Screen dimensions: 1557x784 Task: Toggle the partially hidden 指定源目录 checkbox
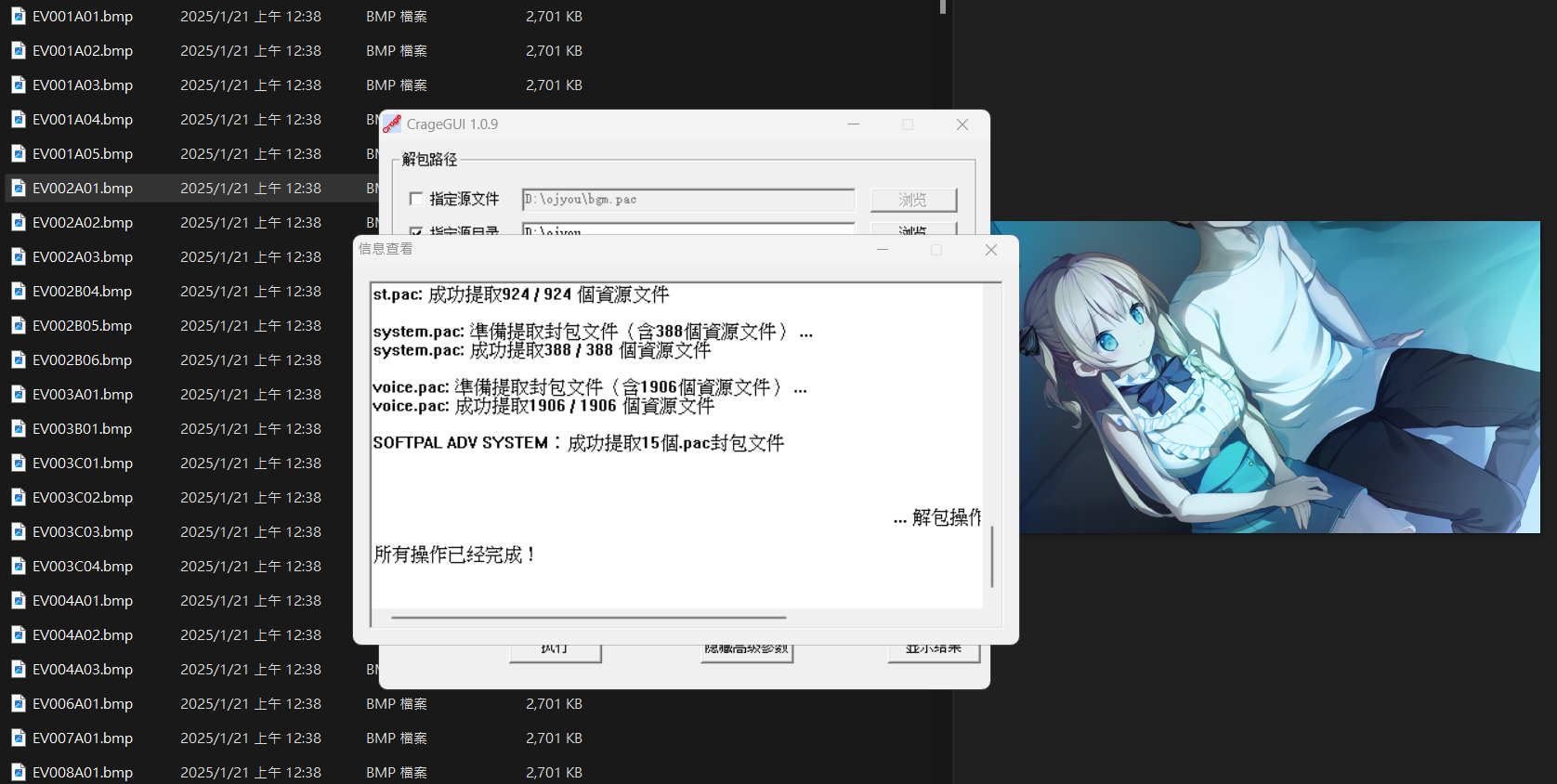416,230
